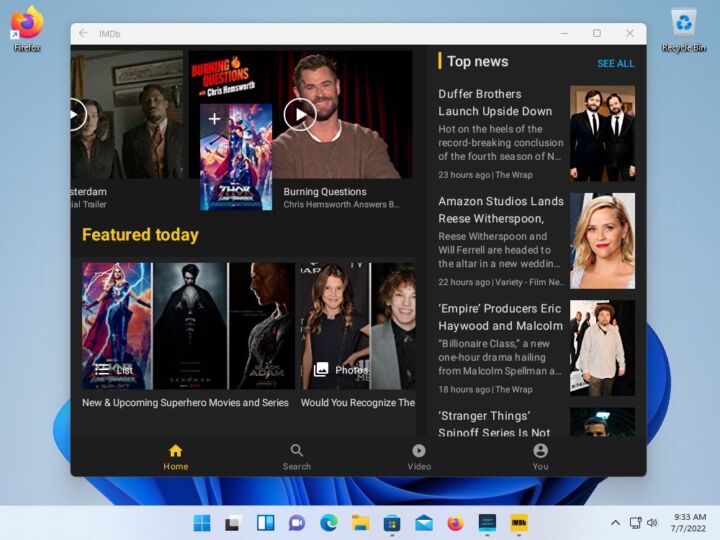The width and height of the screenshot is (720, 540).
Task: Open 'Empire' Producers Eric Haywood article
Action: [x=500, y=317]
